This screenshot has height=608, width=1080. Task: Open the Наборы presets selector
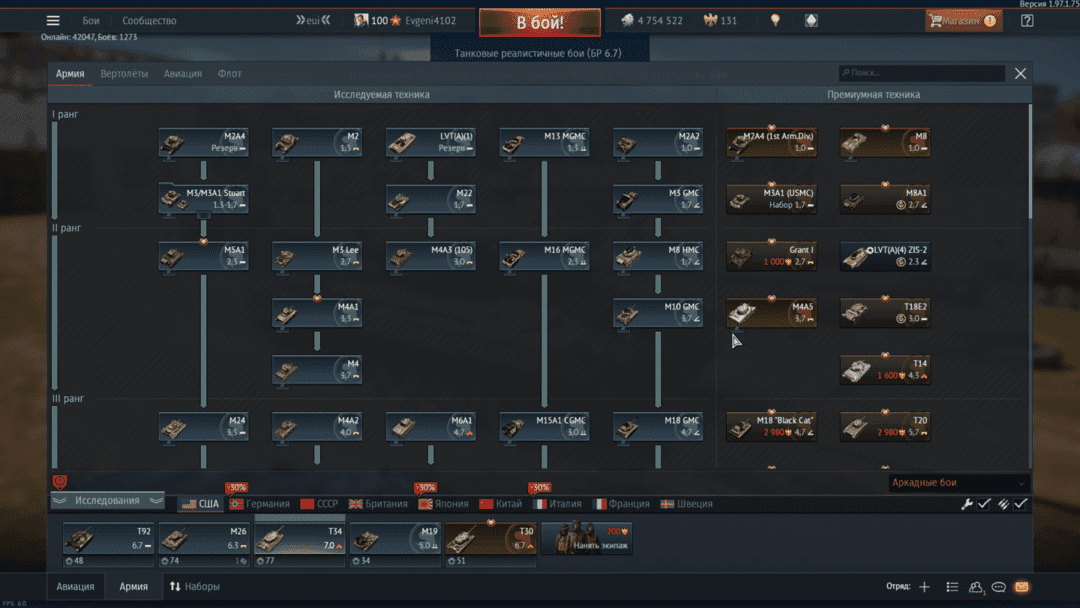click(195, 587)
